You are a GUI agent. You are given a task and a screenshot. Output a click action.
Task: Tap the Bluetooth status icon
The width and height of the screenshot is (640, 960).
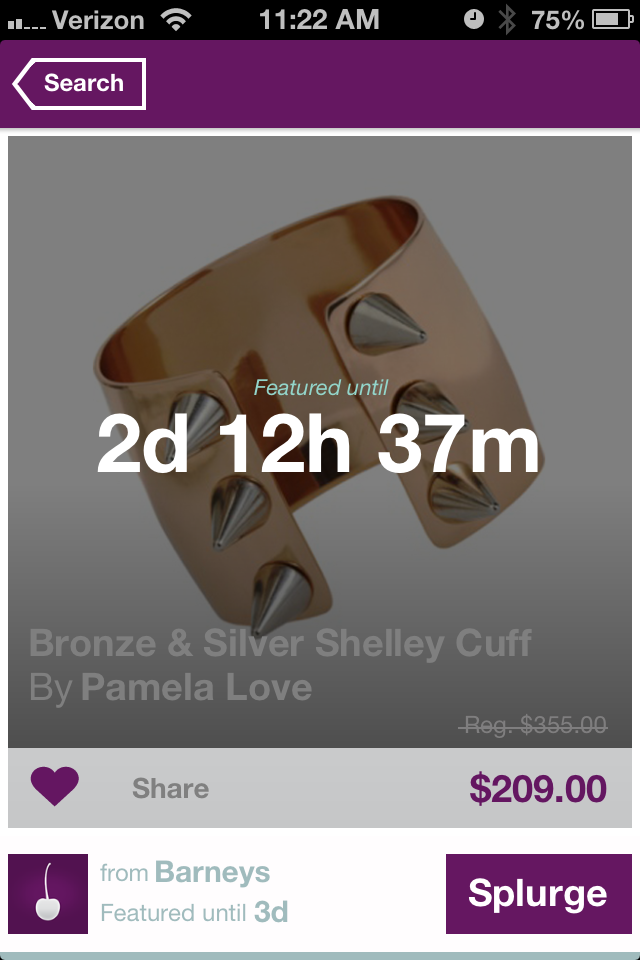click(506, 20)
